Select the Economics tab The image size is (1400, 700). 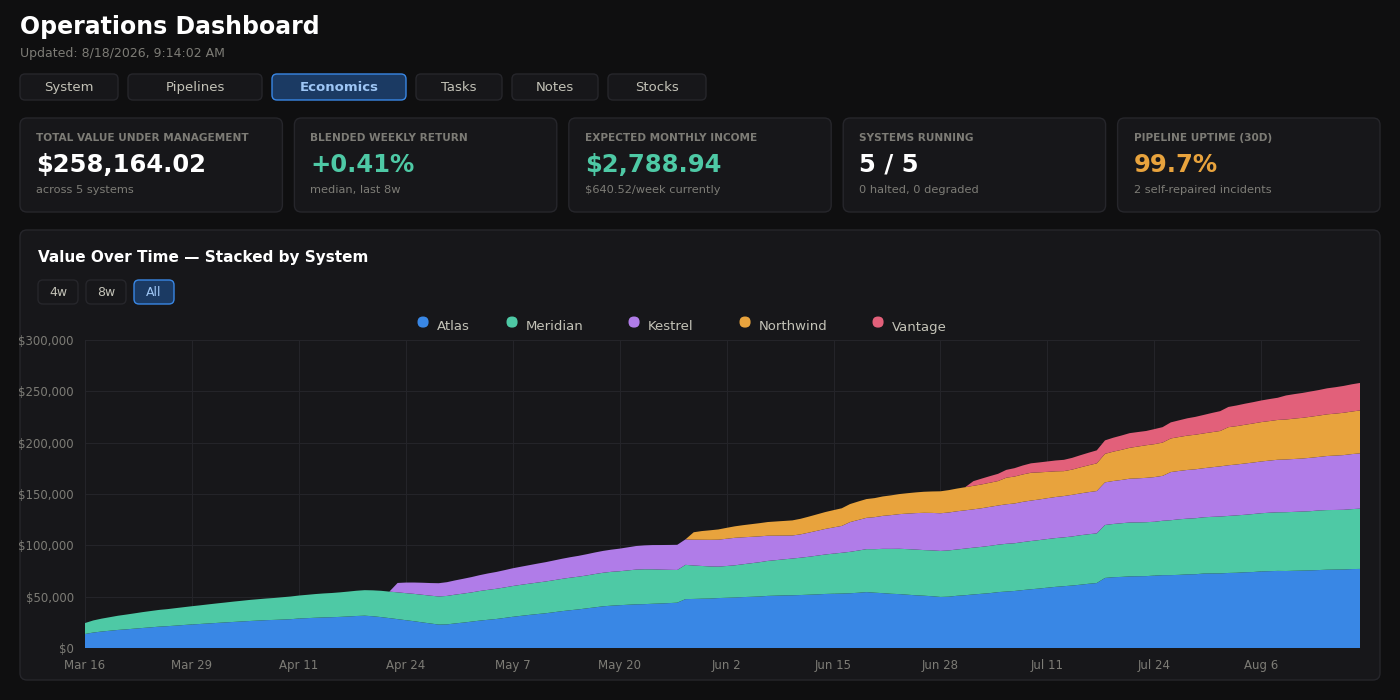tap(339, 87)
